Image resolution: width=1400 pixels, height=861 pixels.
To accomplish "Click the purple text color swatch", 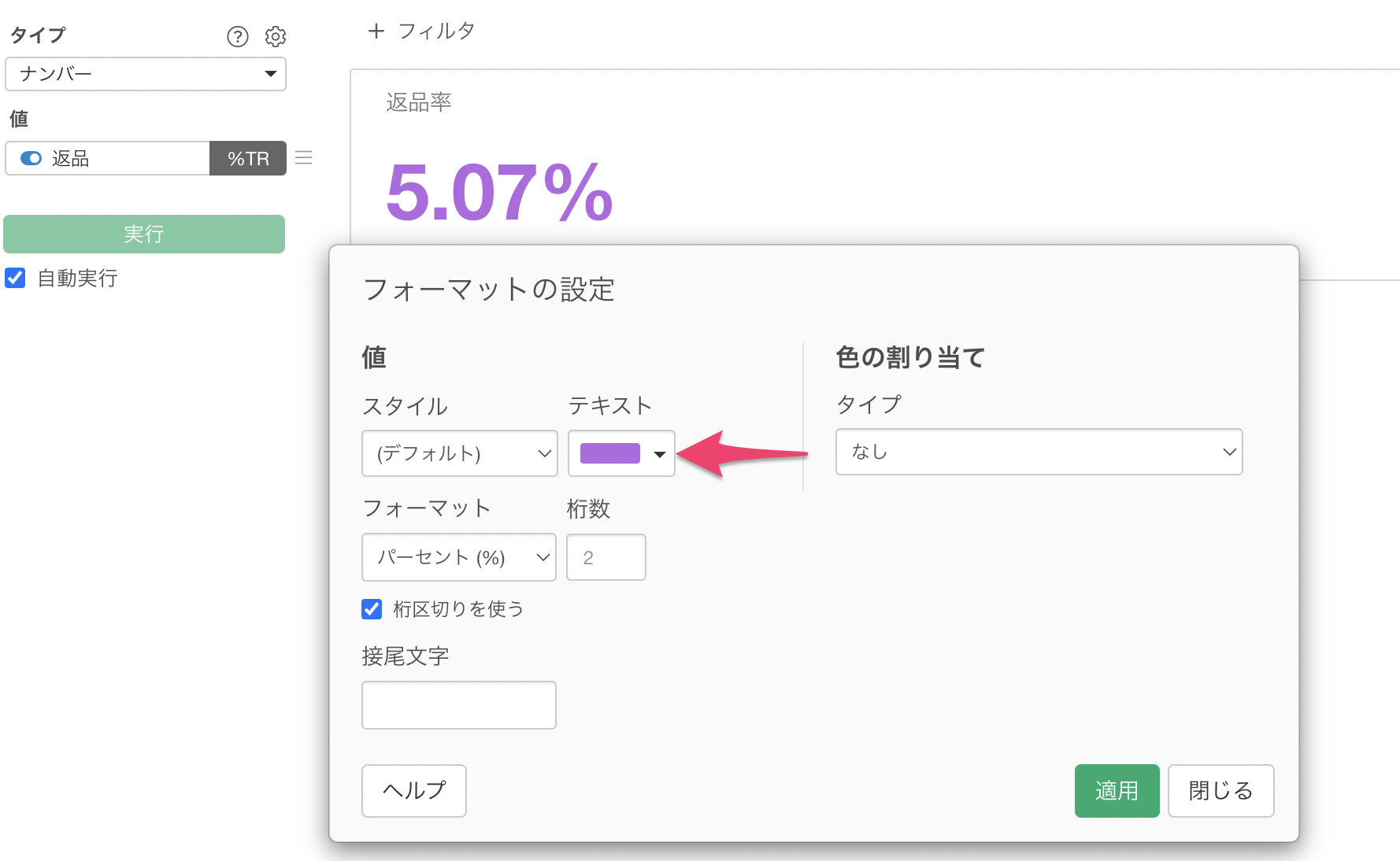I will [609, 453].
